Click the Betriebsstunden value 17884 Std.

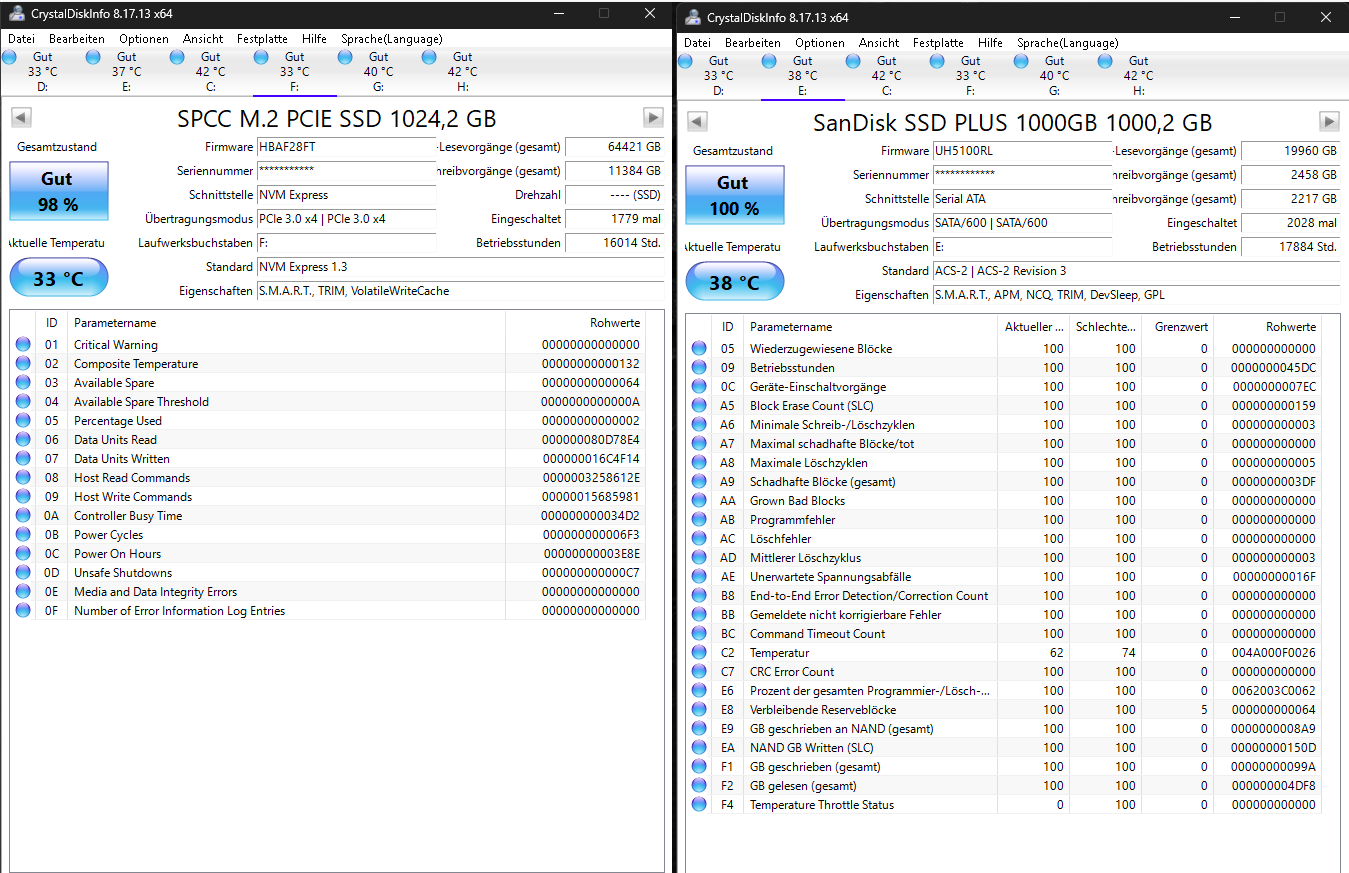pos(1290,247)
